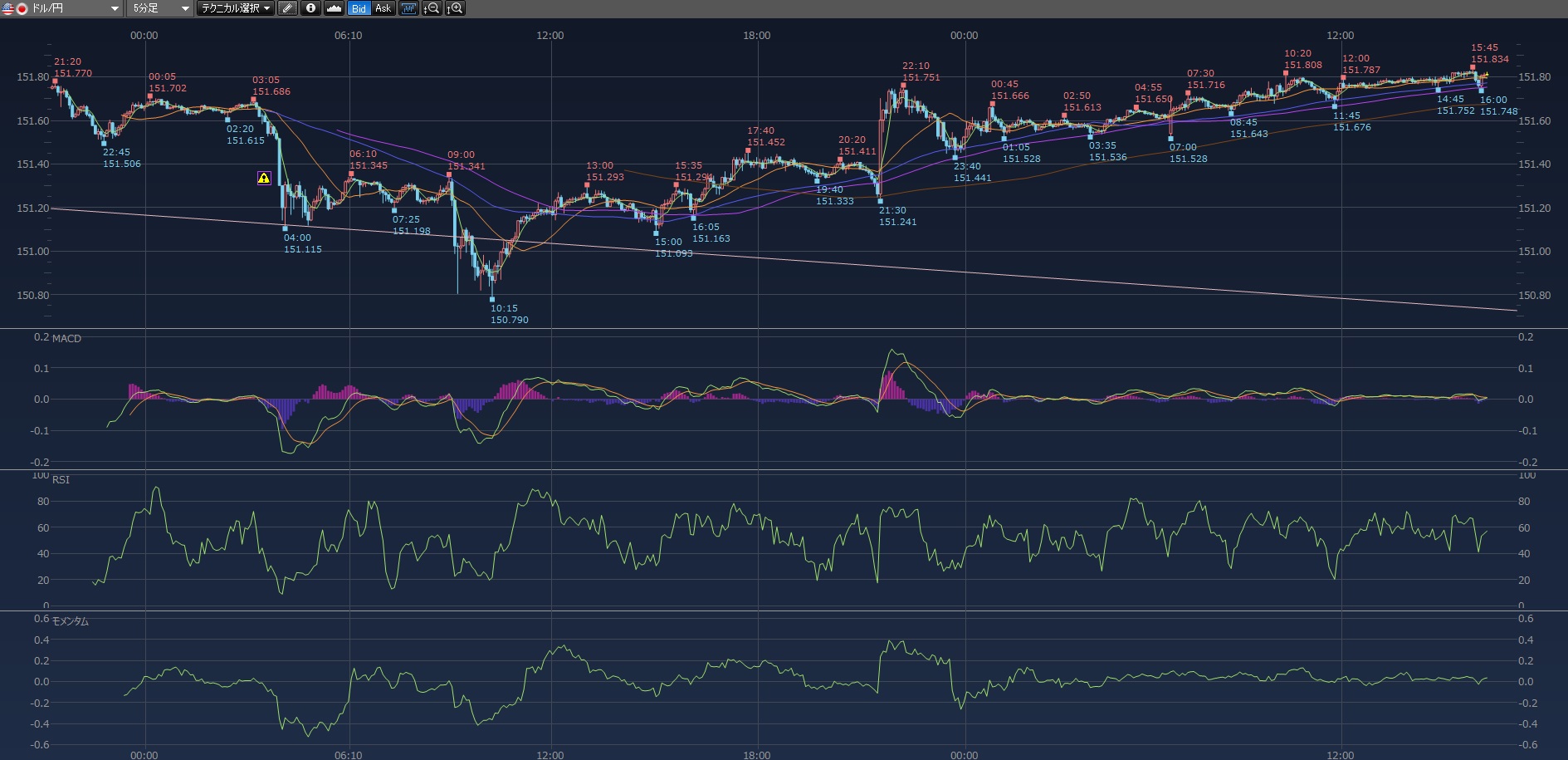
Task: Click the info icon in toolbar
Action: point(310,8)
